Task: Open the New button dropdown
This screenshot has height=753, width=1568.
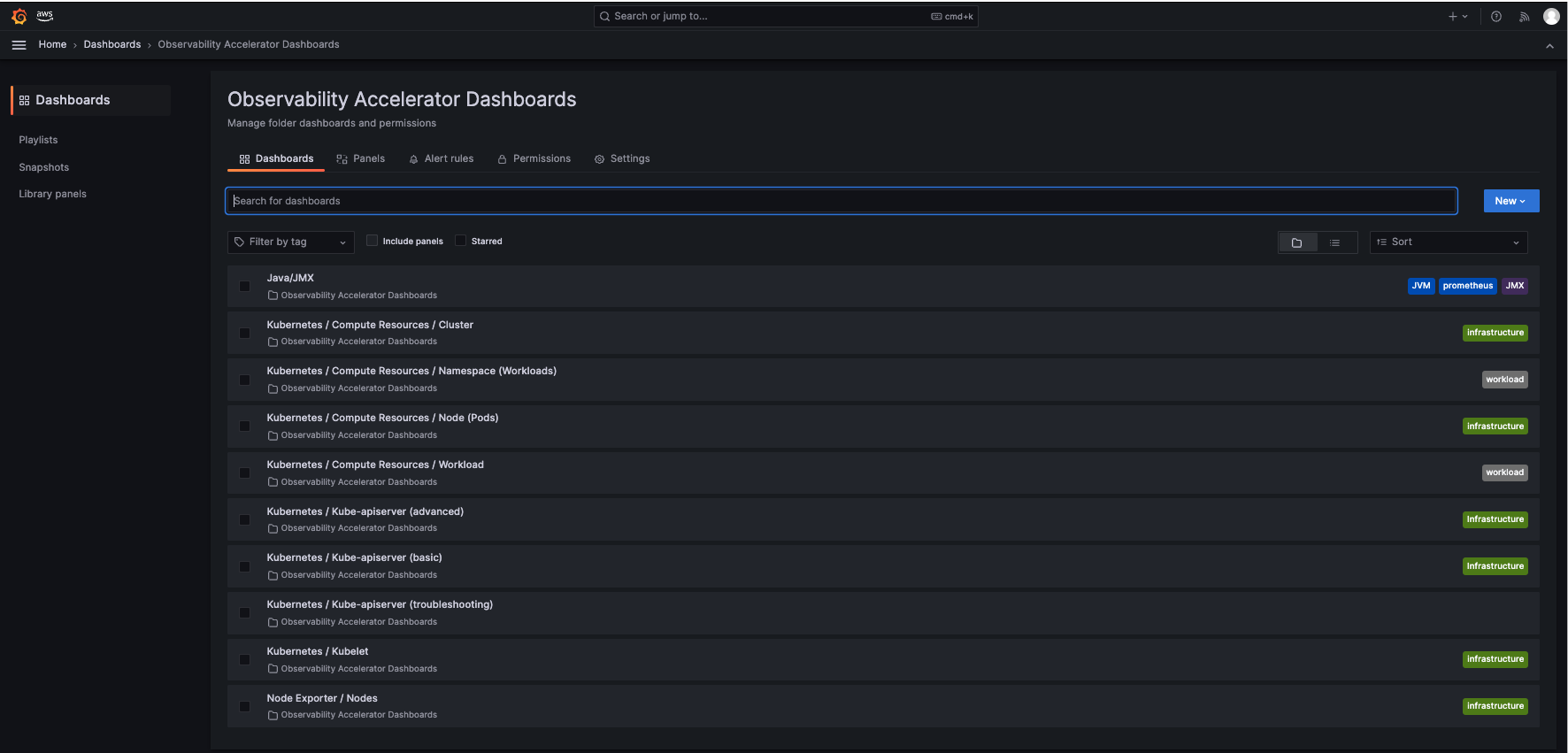Action: pos(1510,201)
